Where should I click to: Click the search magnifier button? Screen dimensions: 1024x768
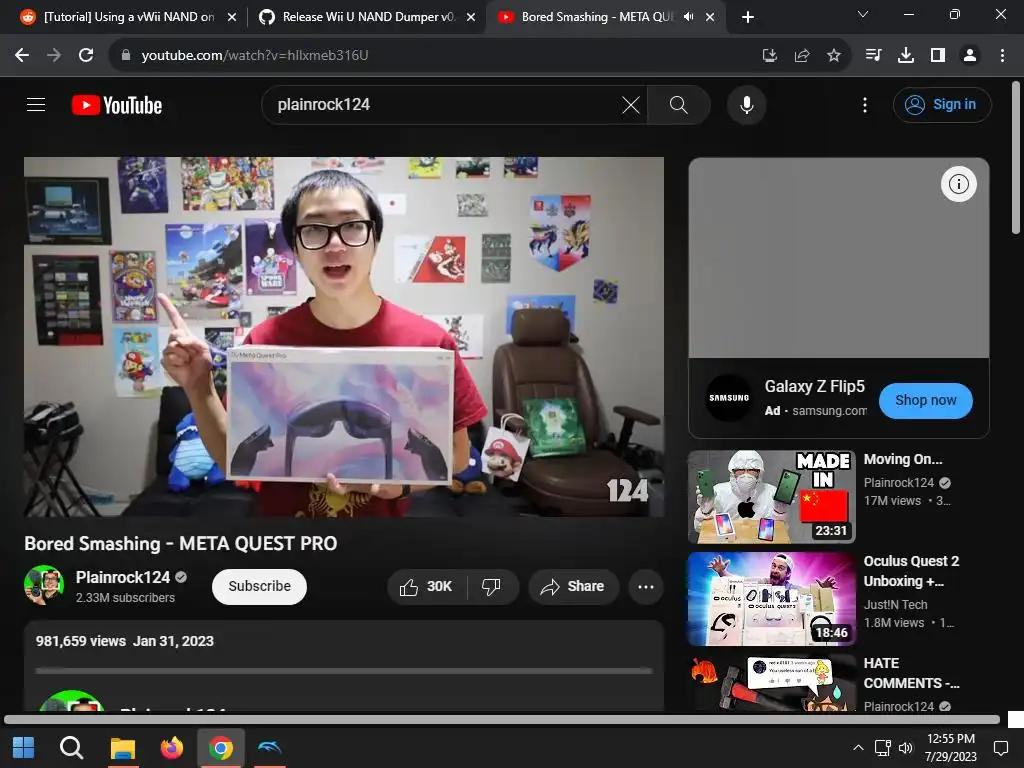[679, 104]
